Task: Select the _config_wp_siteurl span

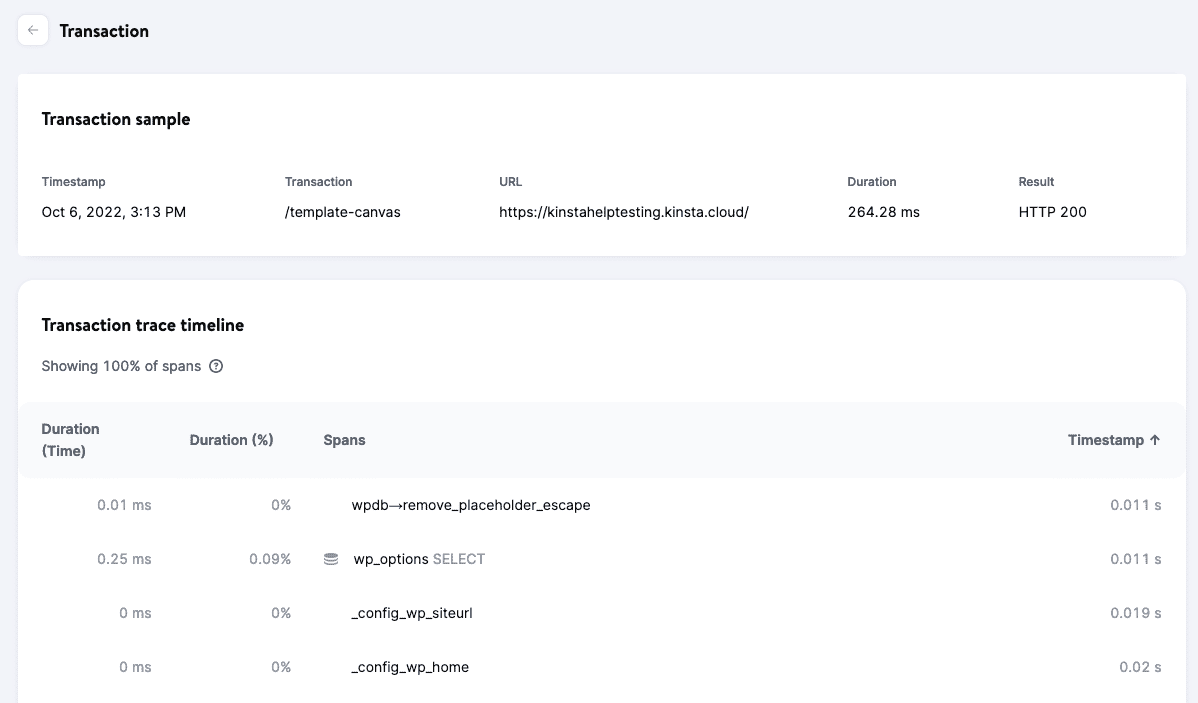Action: [x=411, y=613]
